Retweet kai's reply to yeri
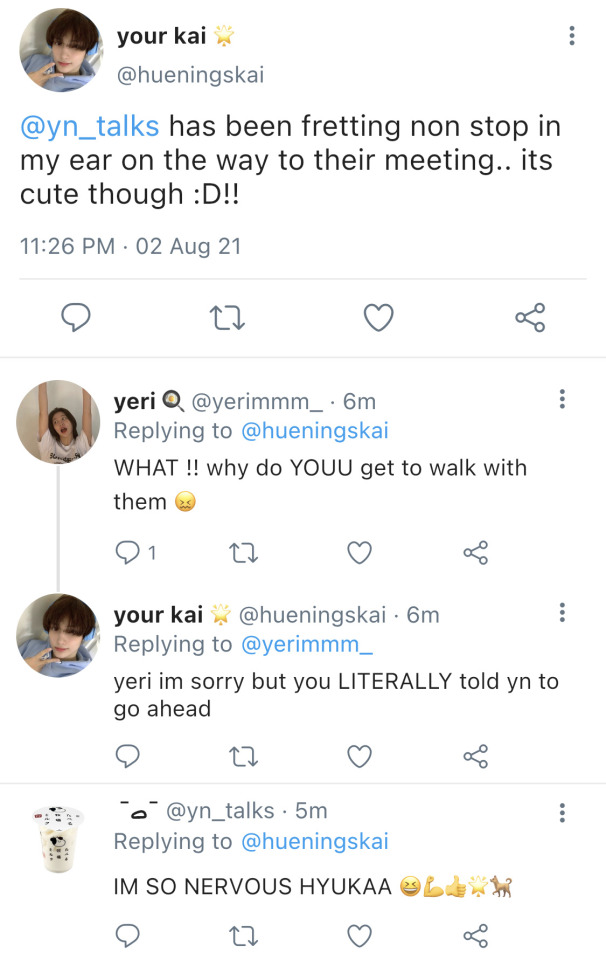Screen dimensions: 606x960 click(244, 755)
